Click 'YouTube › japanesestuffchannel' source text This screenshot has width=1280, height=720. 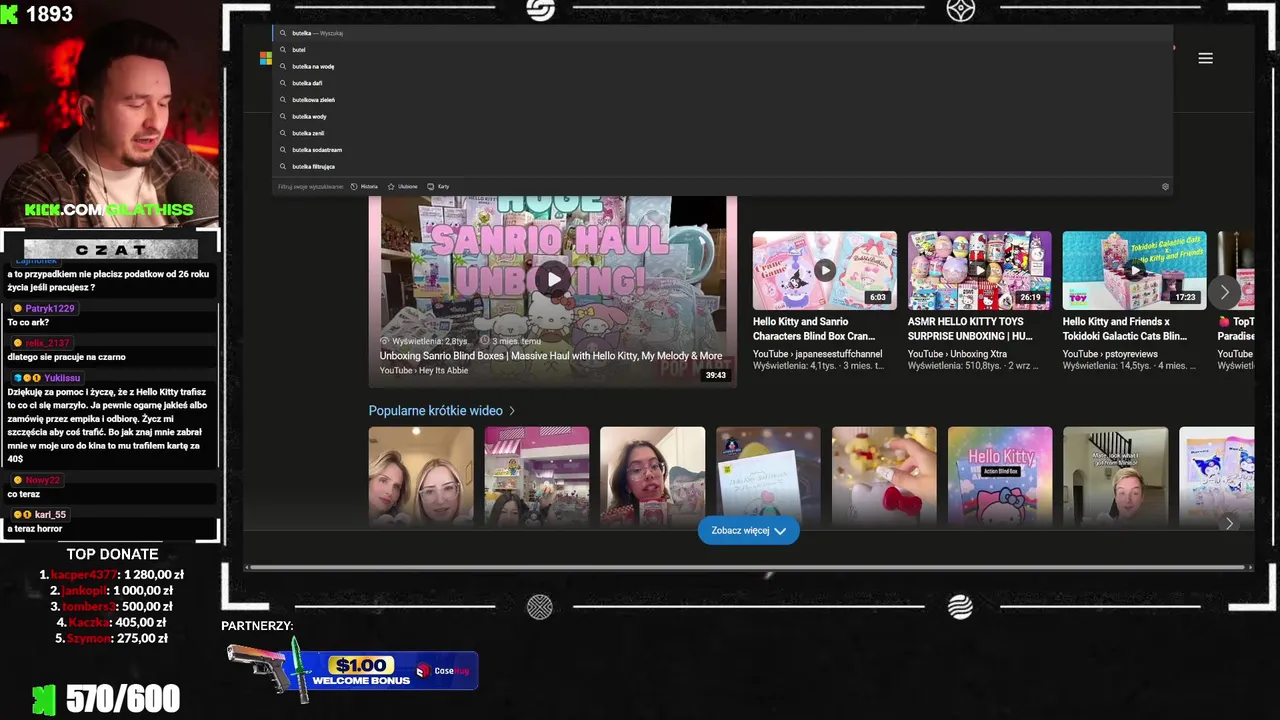point(817,354)
